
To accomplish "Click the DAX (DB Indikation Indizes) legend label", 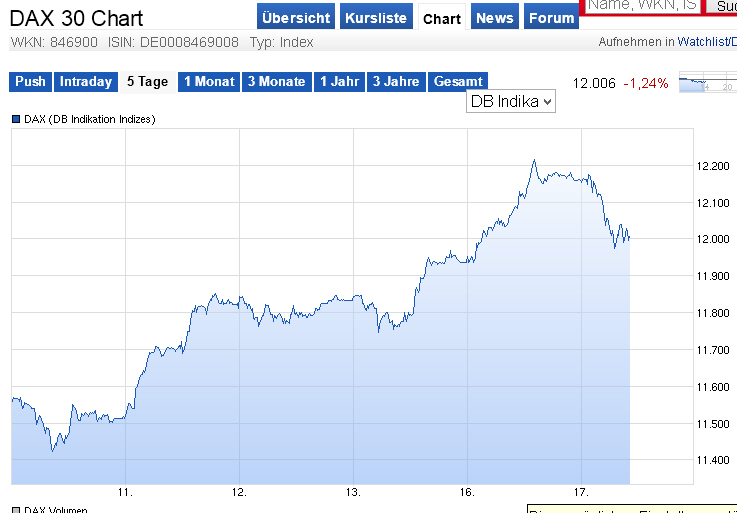I will click(x=90, y=119).
